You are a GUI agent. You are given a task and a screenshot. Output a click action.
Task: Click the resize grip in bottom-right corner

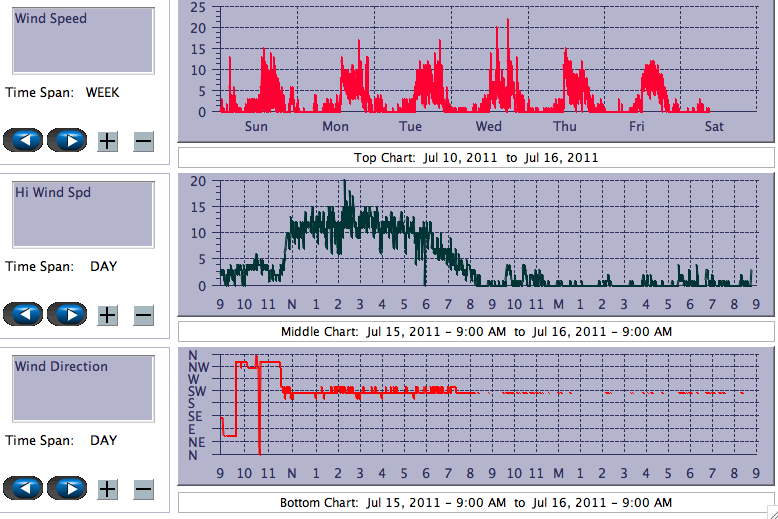(770, 512)
